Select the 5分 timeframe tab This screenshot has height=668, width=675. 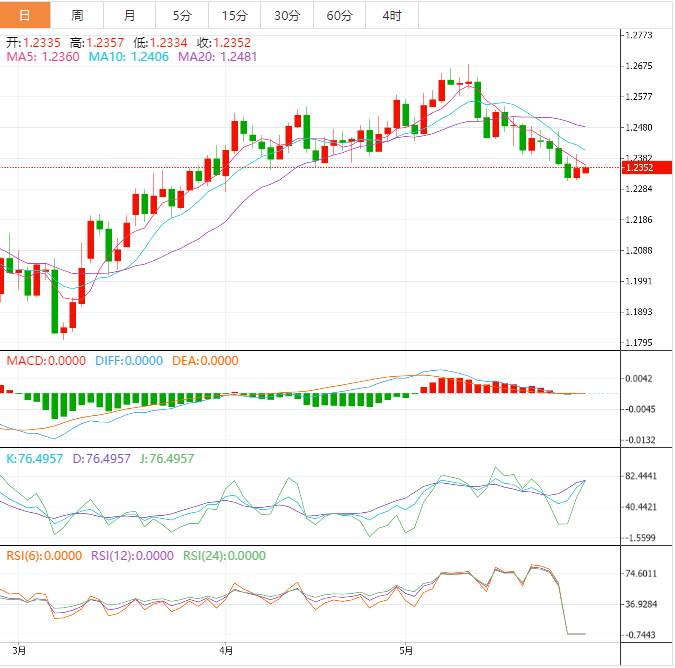[x=182, y=15]
